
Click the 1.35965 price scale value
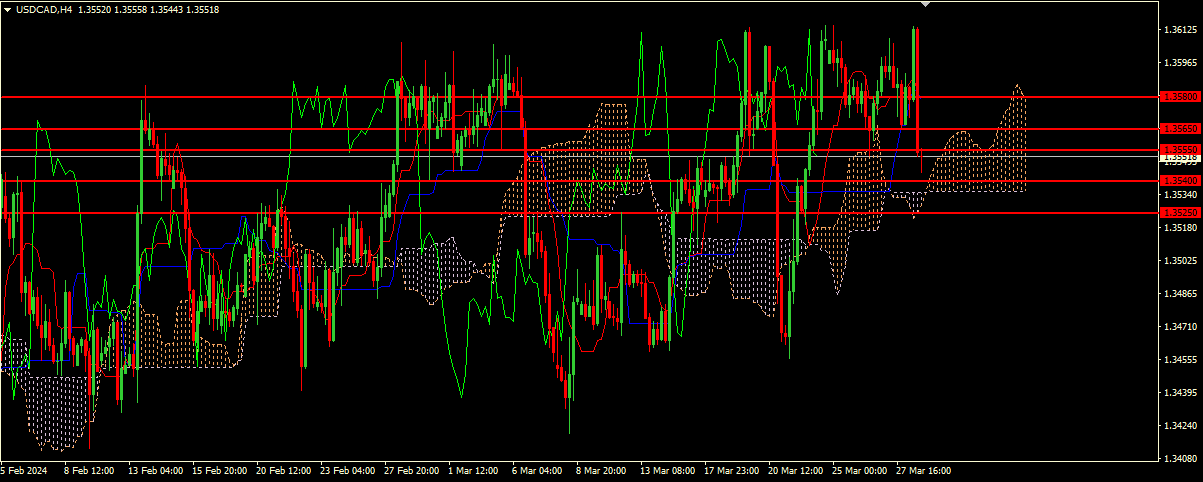1181,63
